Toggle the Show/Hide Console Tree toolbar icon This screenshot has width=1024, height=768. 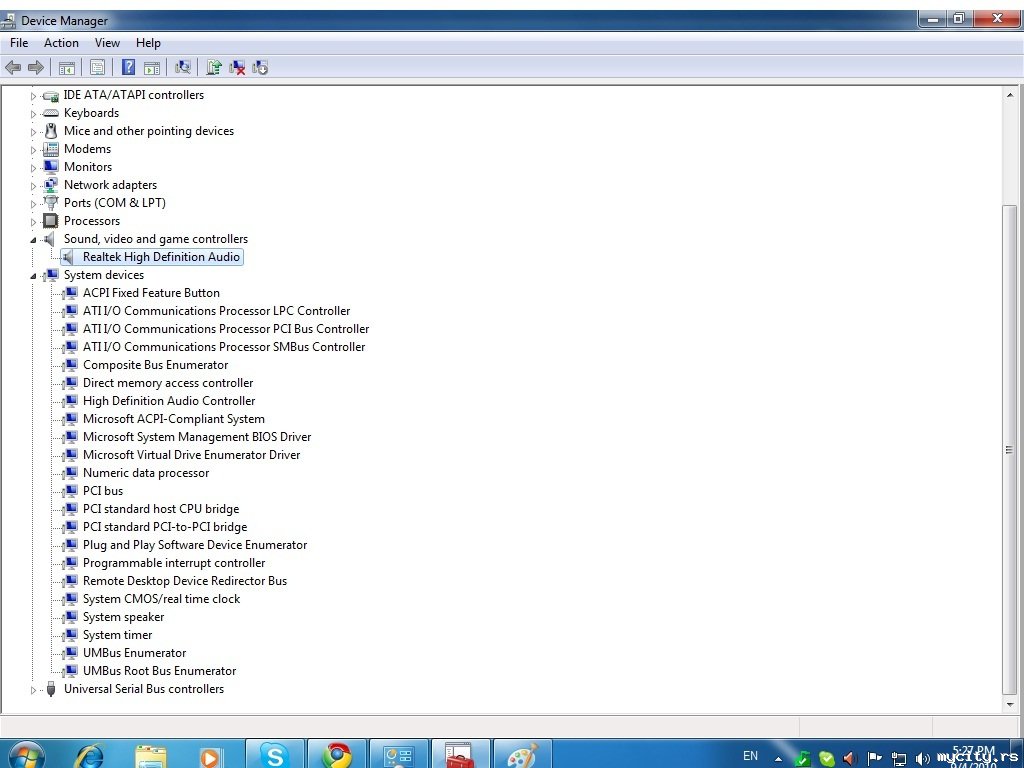click(x=67, y=67)
